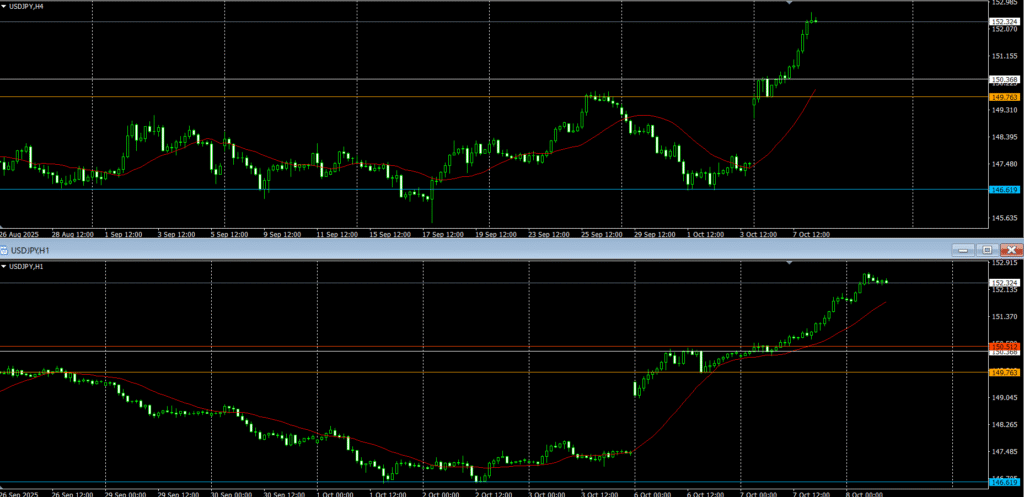This screenshot has height=497, width=1024.
Task: Click the chart shift marker on H1 chart
Action: coord(789,262)
